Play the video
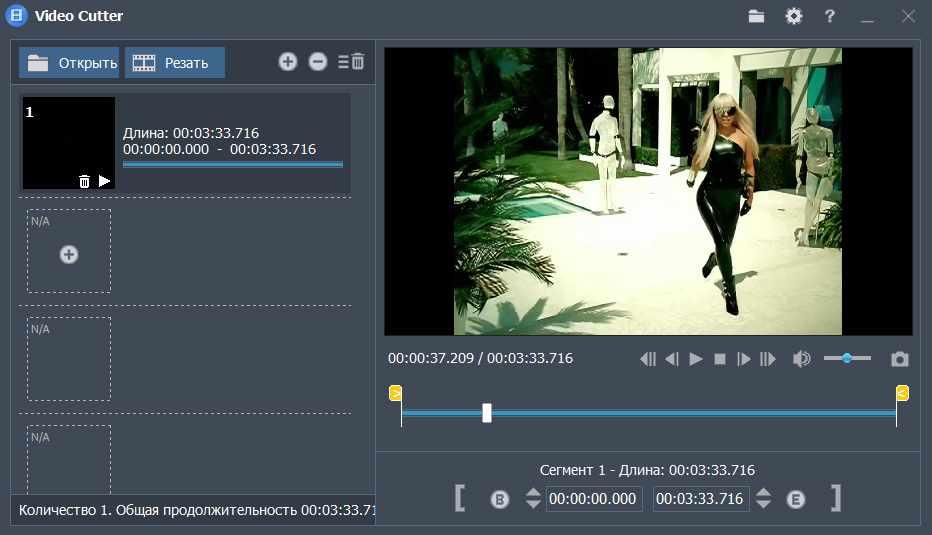 [x=696, y=359]
